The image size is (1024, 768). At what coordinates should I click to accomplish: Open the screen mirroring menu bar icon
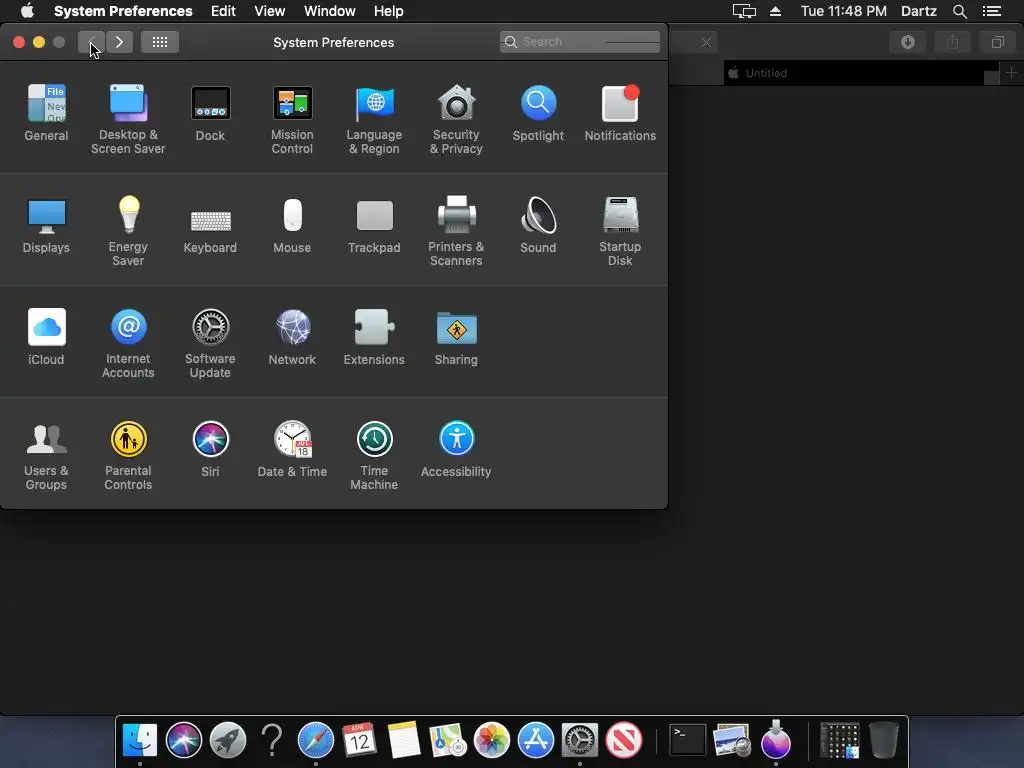pyautogui.click(x=744, y=11)
